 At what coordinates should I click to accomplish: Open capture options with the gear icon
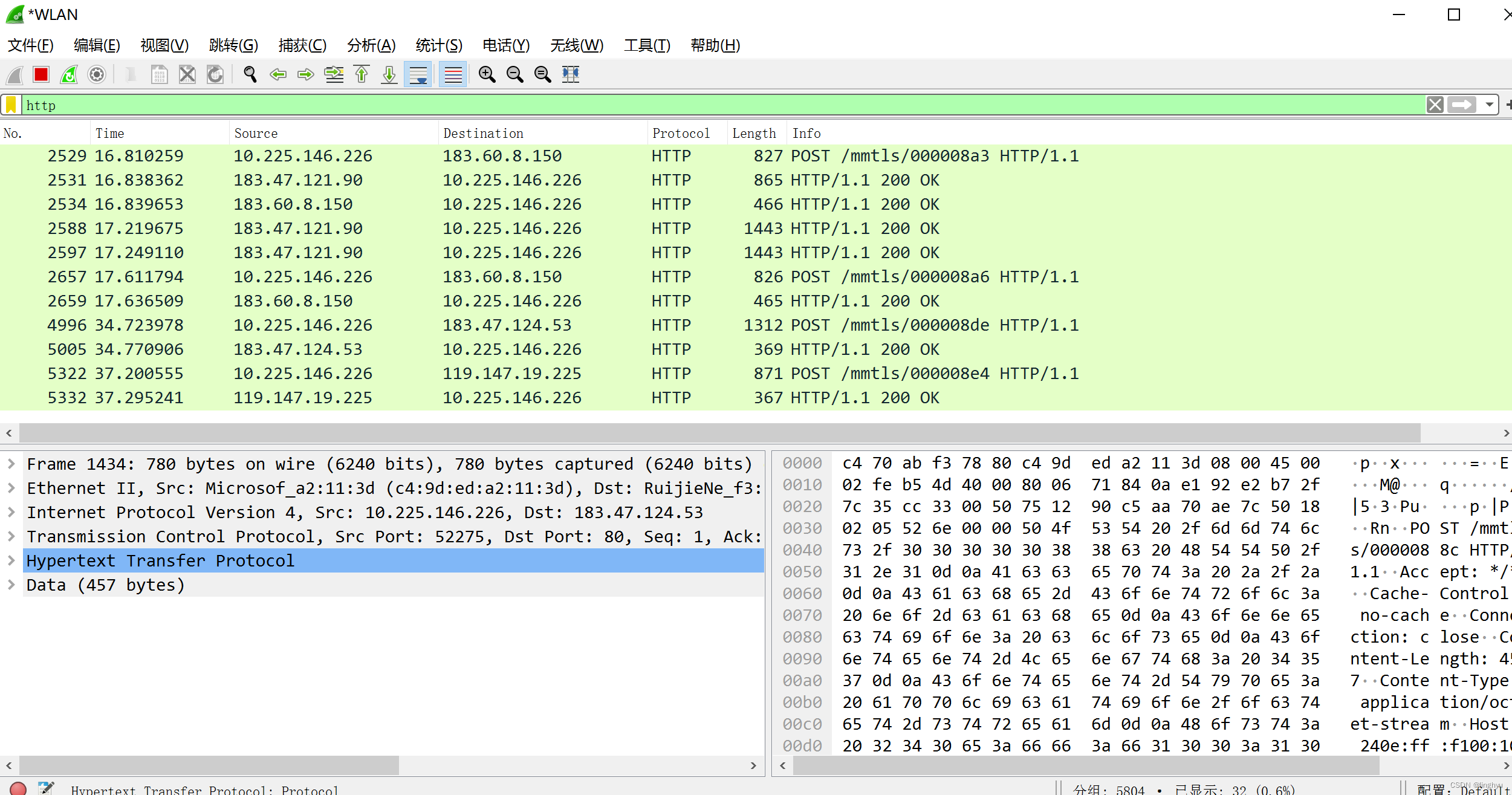(97, 74)
